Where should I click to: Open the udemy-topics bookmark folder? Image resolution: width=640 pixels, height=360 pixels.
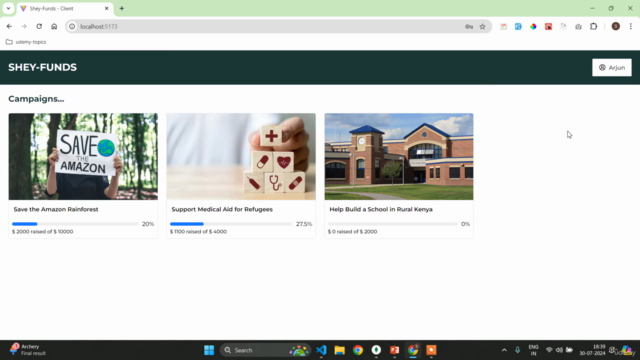coord(26,42)
